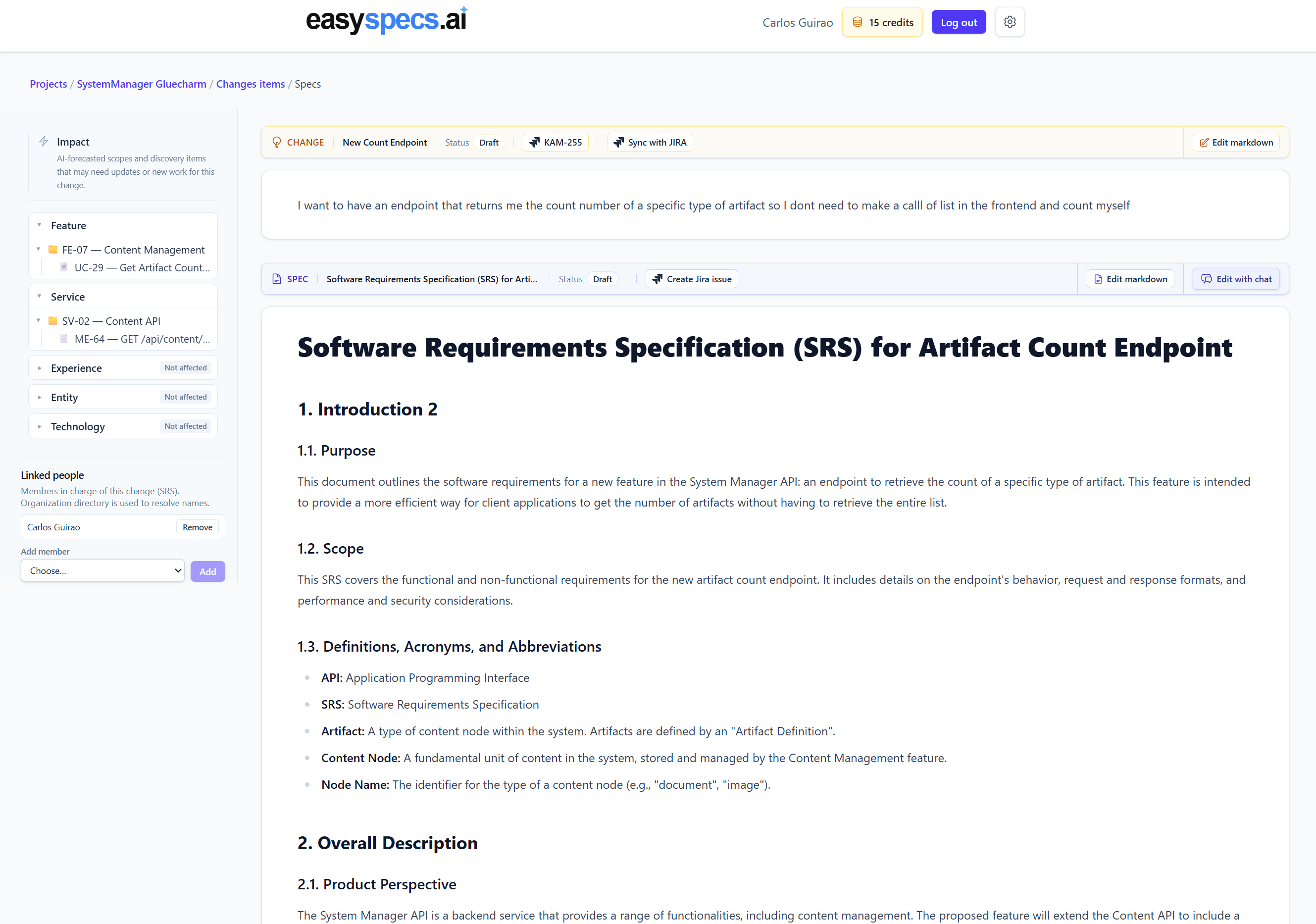The width and height of the screenshot is (1316, 924).
Task: Select SV-02 — Content API label
Action: (x=111, y=320)
